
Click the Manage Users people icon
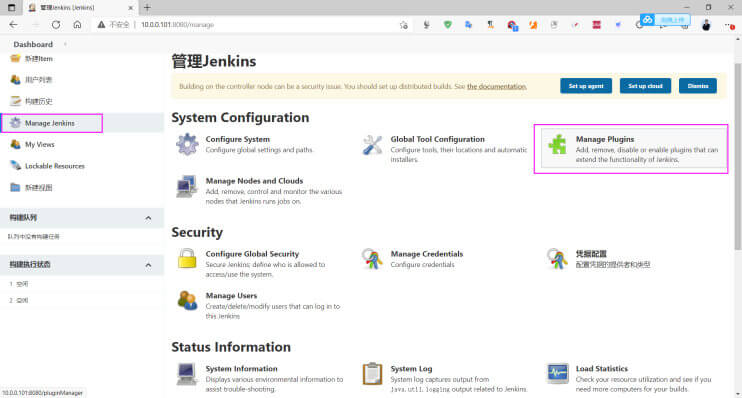[x=187, y=301]
